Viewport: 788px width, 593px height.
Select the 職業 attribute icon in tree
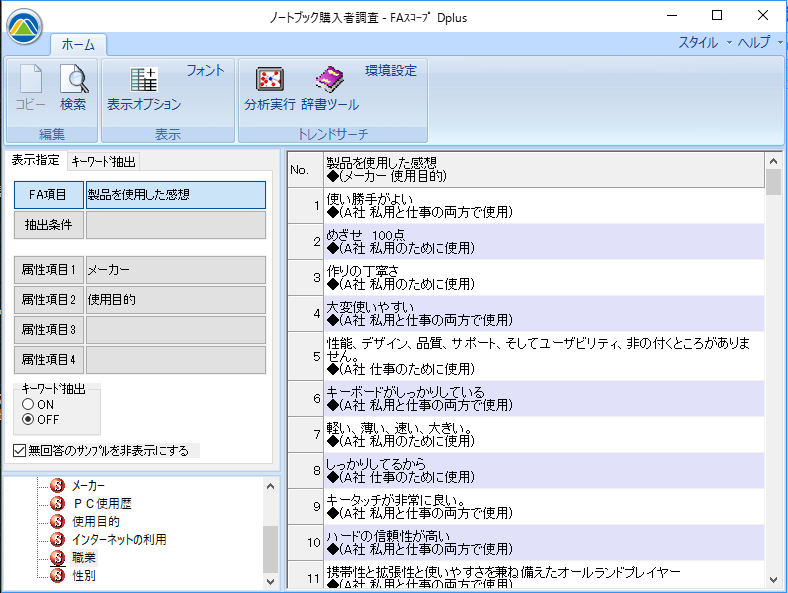pyautogui.click(x=58, y=557)
